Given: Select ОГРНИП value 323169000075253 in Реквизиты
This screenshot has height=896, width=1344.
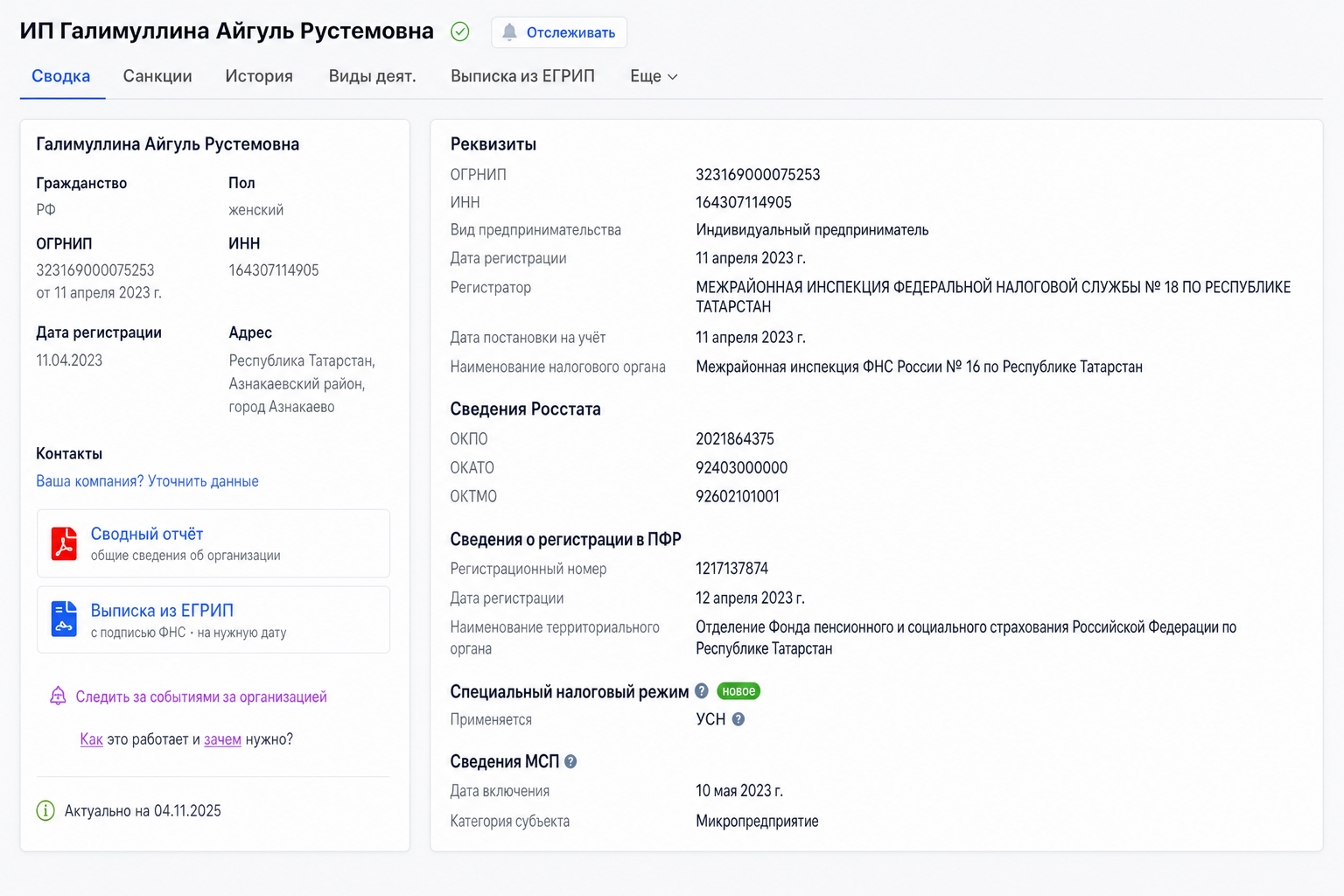Looking at the screenshot, I should (x=758, y=174).
